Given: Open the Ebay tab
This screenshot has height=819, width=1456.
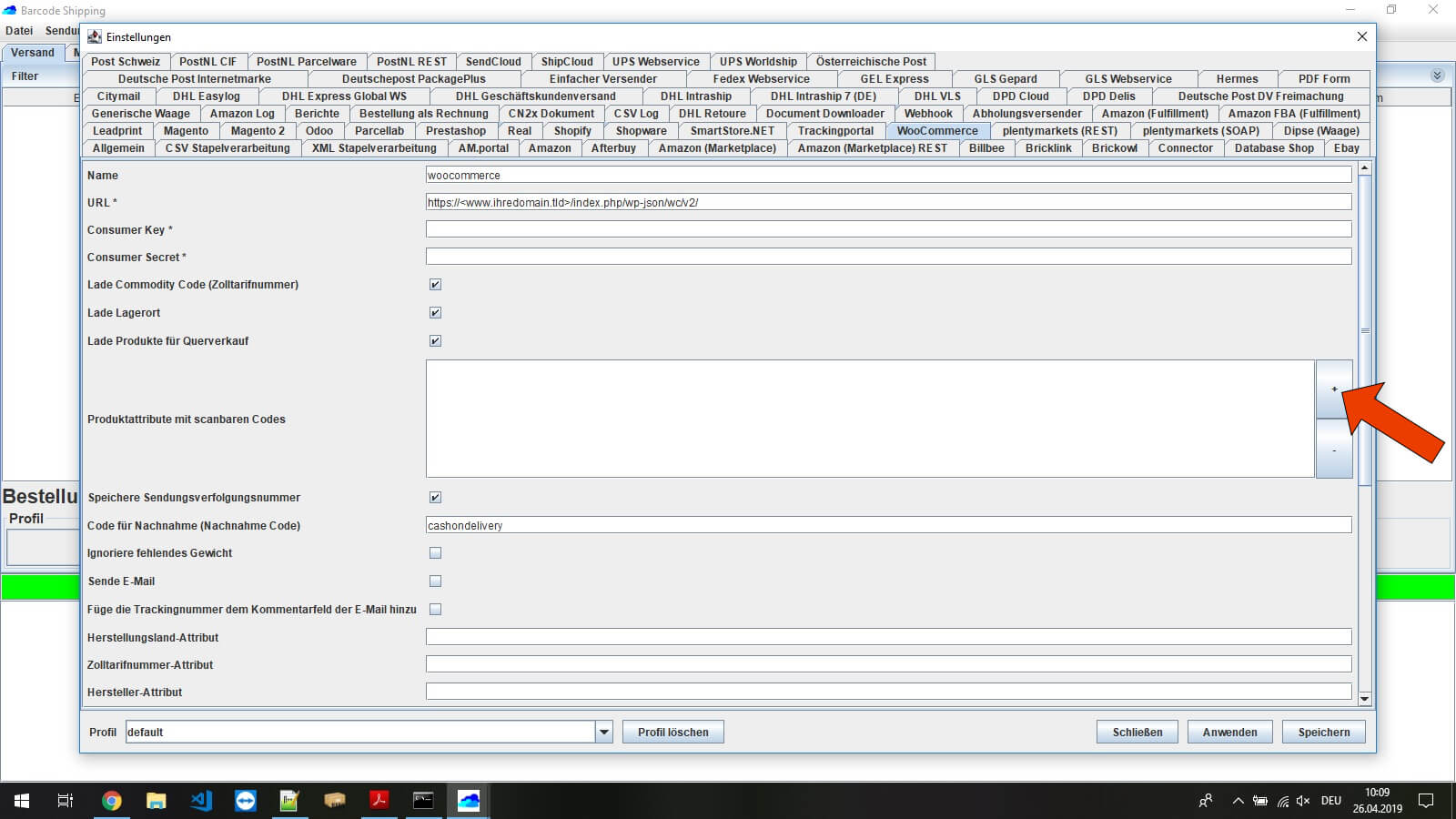Looking at the screenshot, I should 1347,148.
